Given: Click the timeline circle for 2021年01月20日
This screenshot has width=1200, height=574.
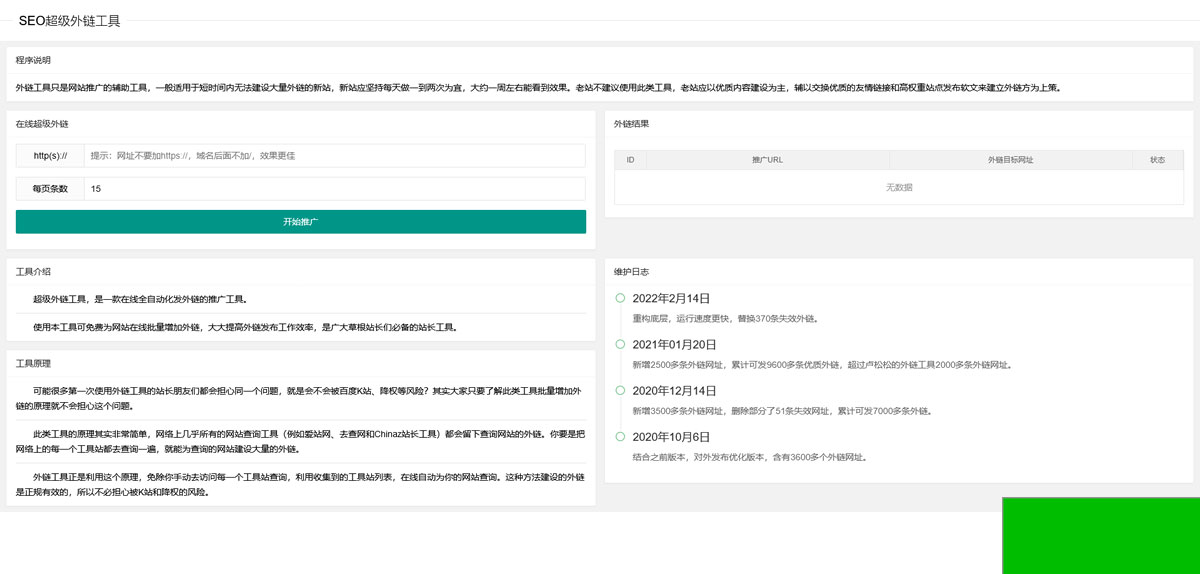Looking at the screenshot, I should pos(620,344).
